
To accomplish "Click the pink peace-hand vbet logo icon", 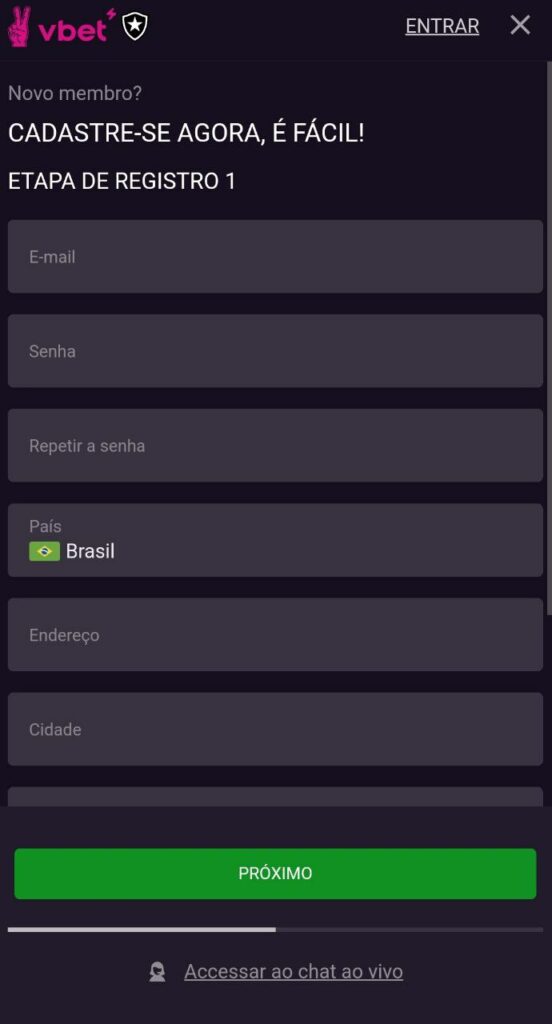I will coord(19,27).
